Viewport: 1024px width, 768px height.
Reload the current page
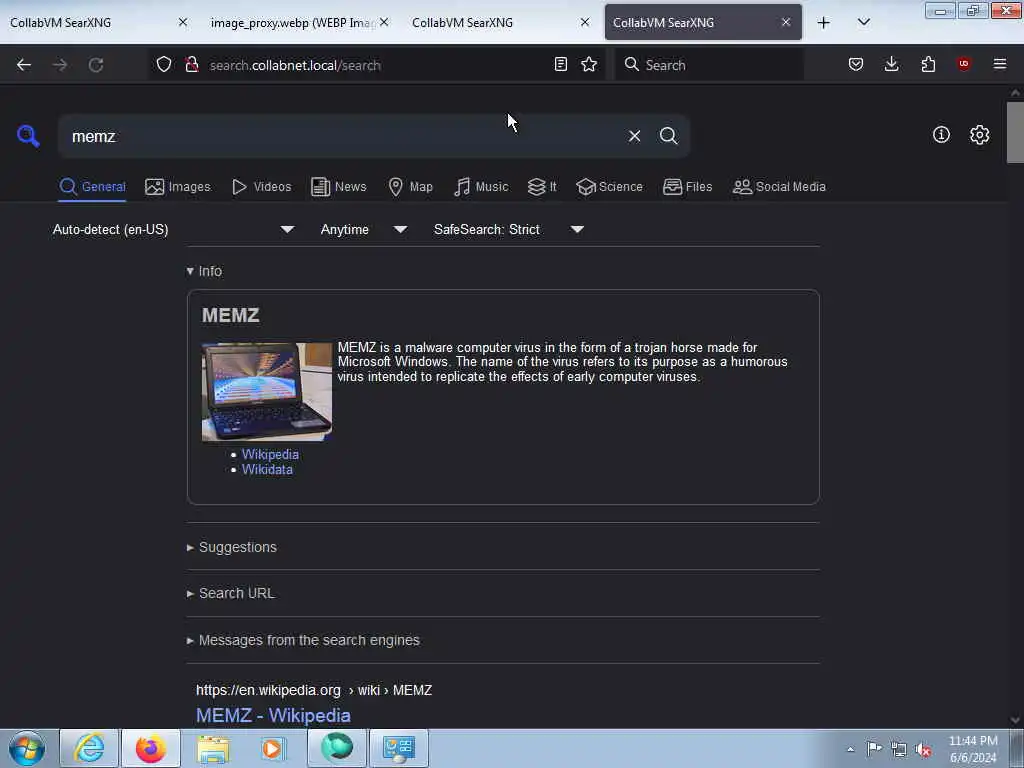(96, 65)
